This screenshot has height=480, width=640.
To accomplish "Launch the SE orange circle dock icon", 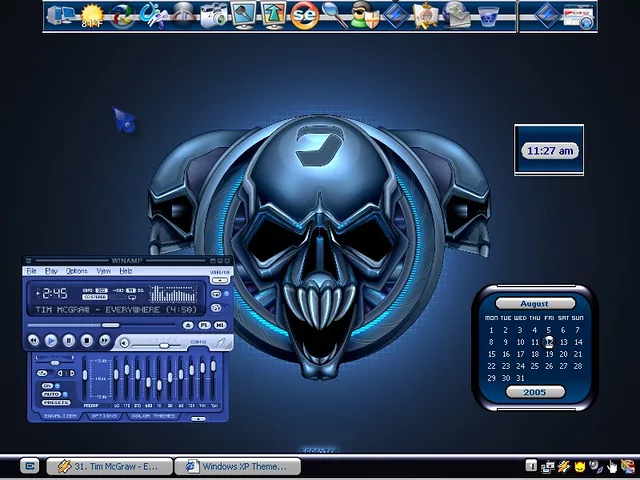I will pos(304,16).
